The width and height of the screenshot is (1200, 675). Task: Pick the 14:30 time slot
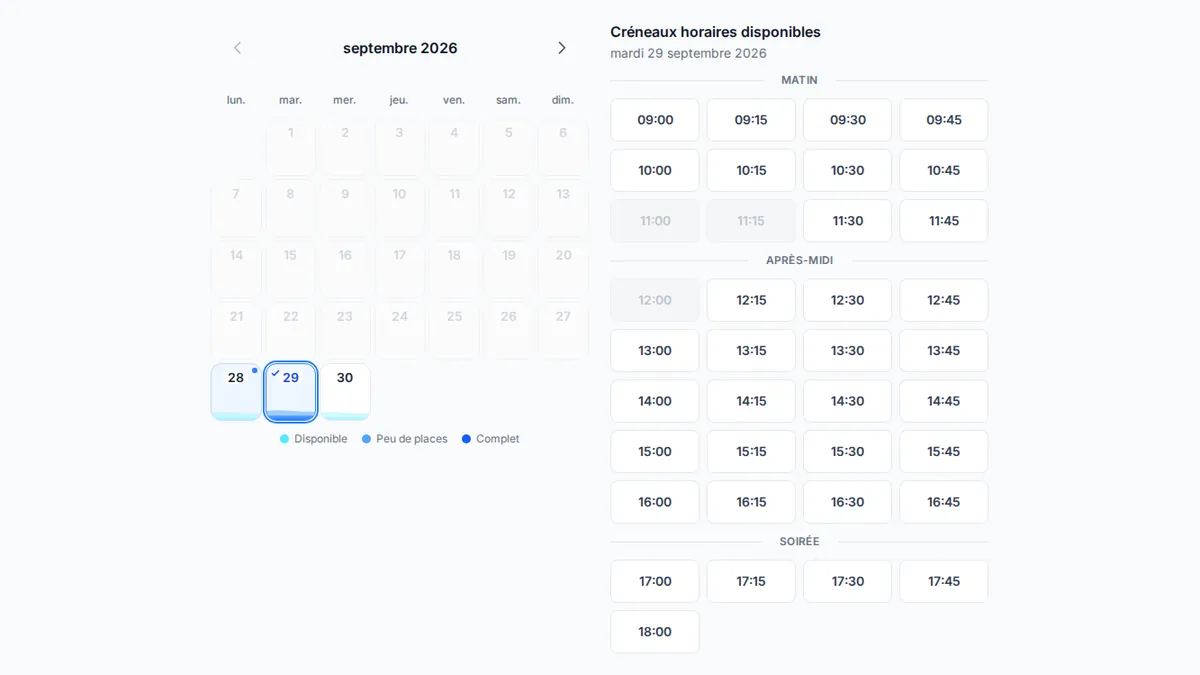click(847, 401)
